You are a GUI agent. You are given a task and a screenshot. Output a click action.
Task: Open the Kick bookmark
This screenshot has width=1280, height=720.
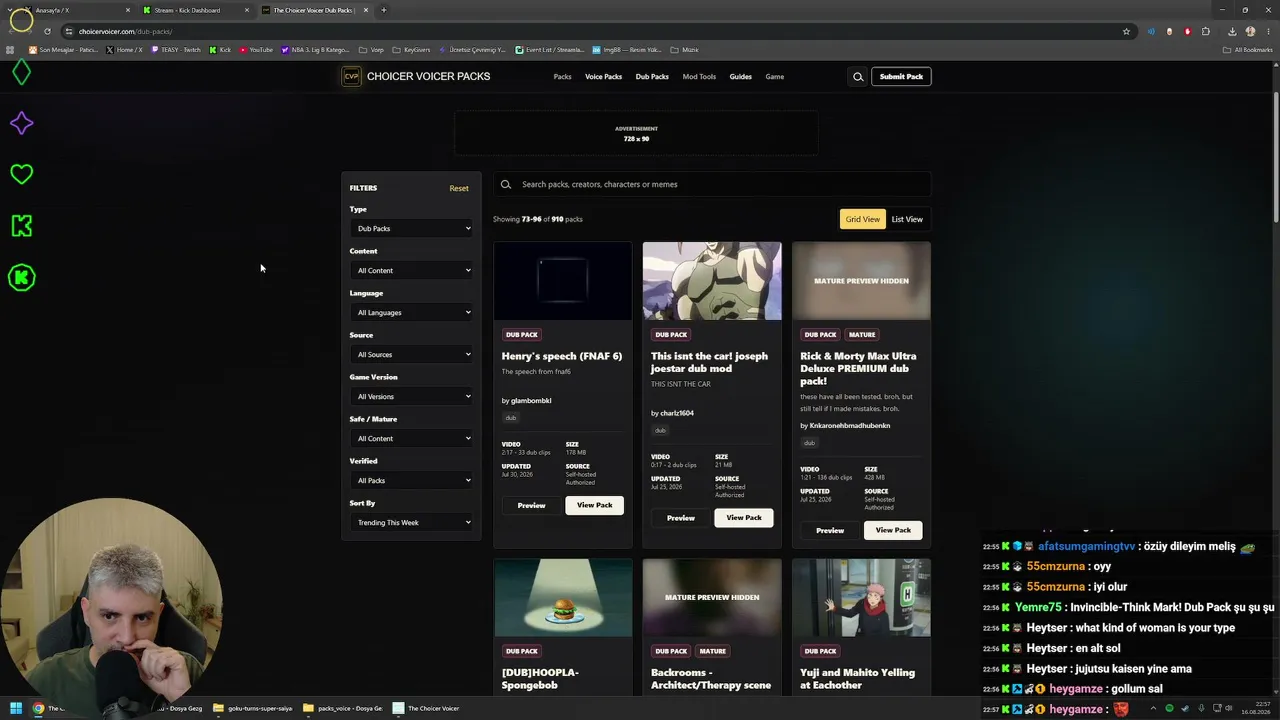point(221,49)
